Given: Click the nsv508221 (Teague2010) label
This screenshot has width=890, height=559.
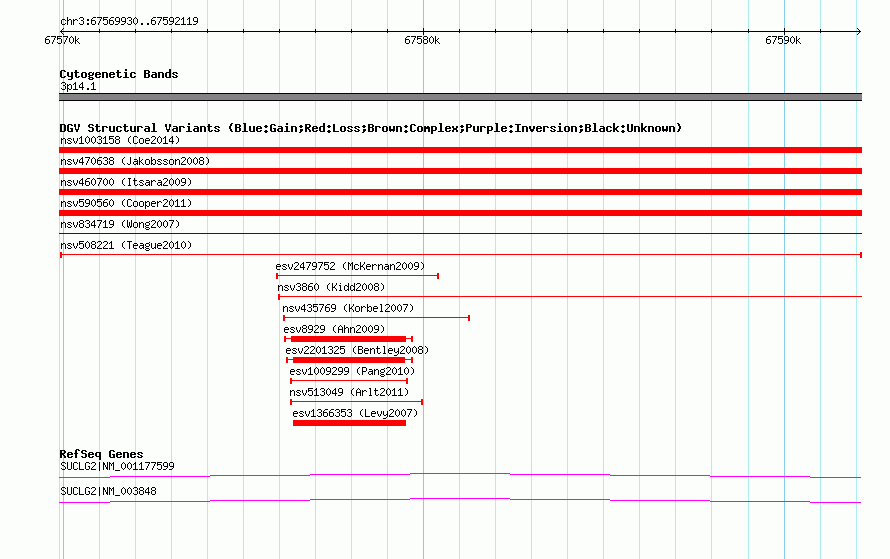Looking at the screenshot, I should (126, 245).
